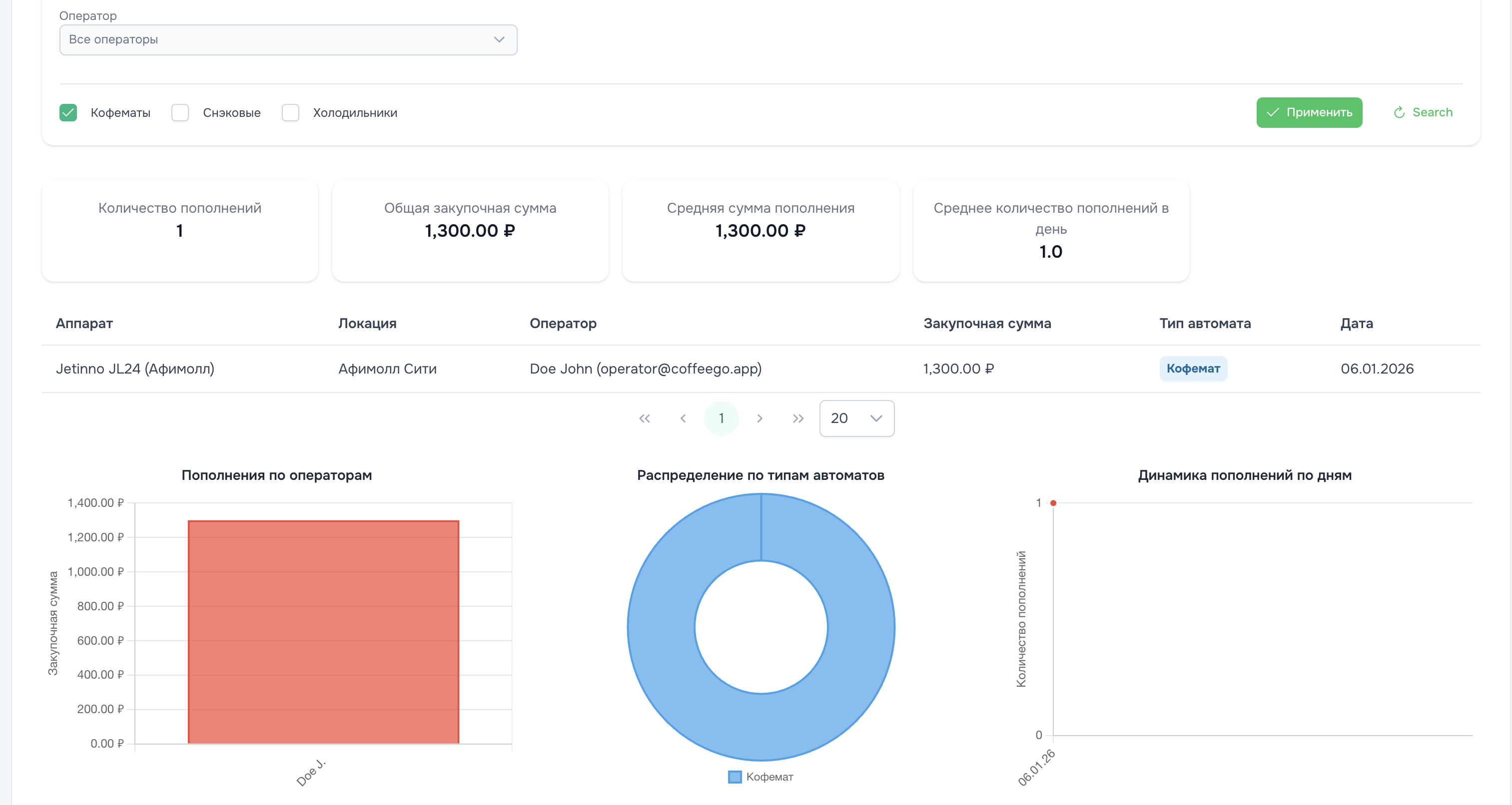Click the Кофемат type badge in table
Viewport: 1512px width, 805px height.
(x=1193, y=369)
